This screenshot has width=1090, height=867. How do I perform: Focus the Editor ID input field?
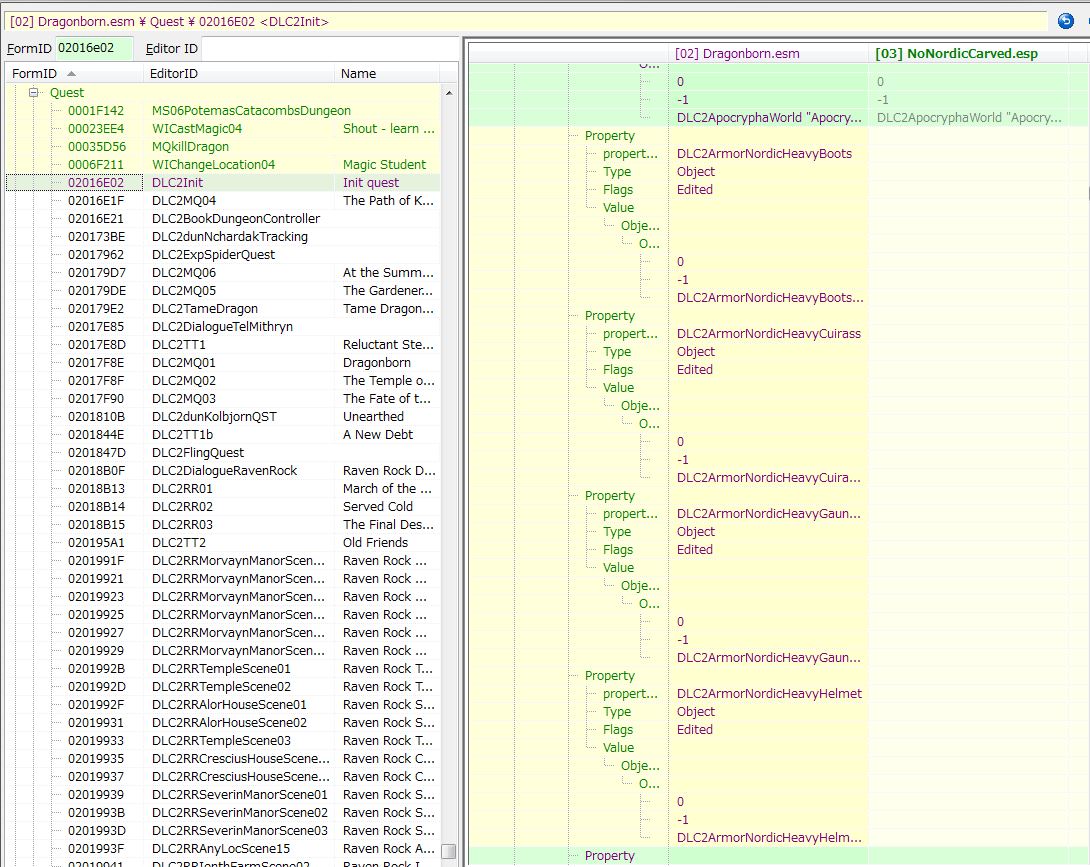[x=330, y=48]
